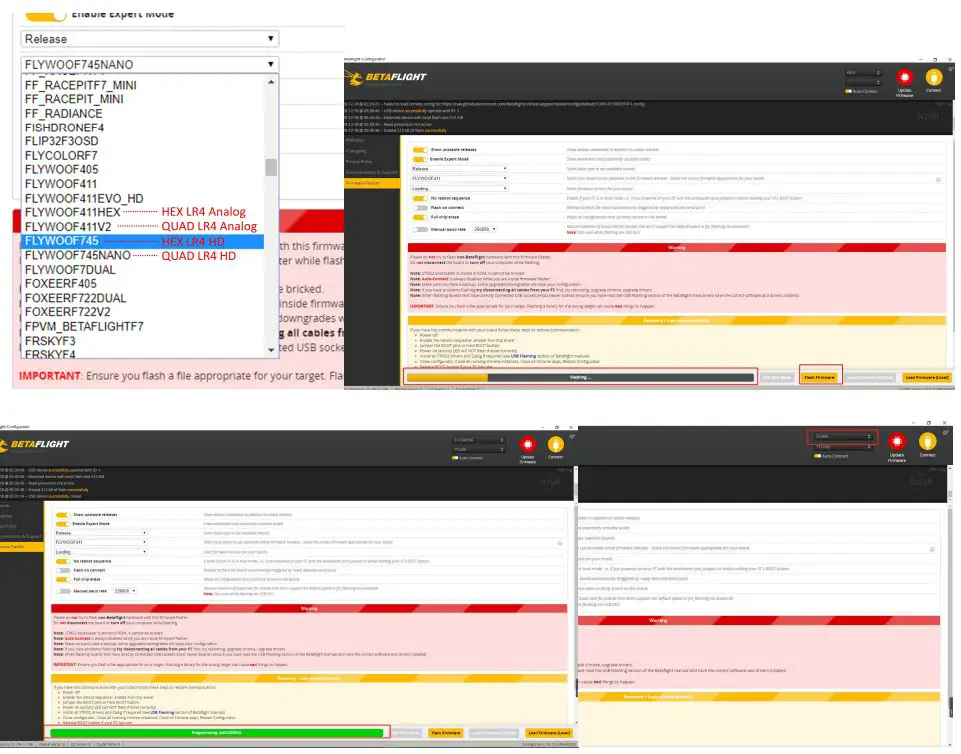
Task: Open Privacy Policy tab in Flashing window
Action: coord(372,161)
